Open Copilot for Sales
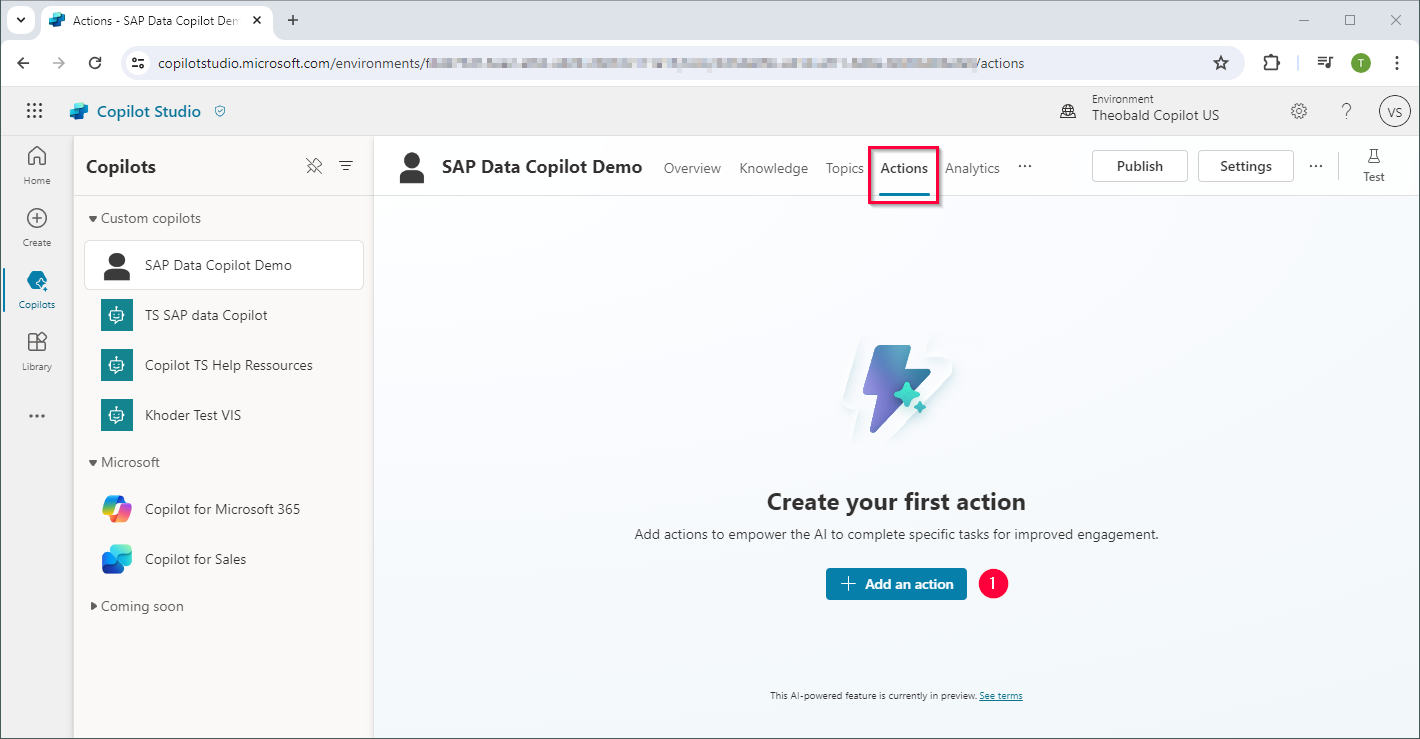This screenshot has height=739, width=1420. point(224,559)
